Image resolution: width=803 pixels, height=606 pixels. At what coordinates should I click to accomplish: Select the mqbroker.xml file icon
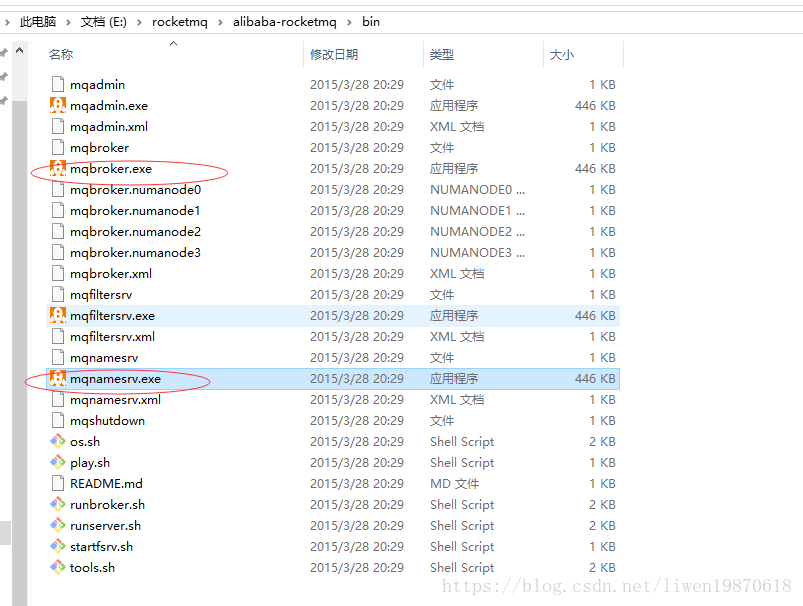58,274
